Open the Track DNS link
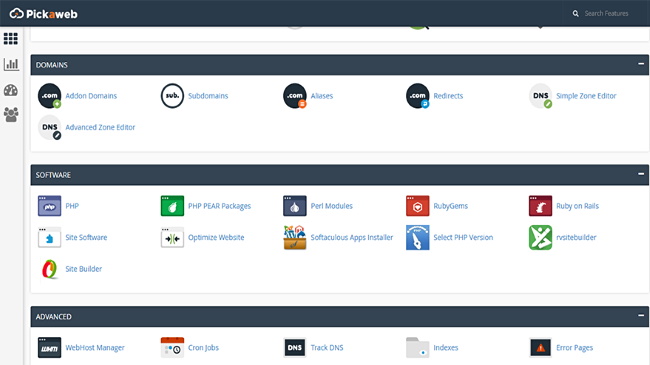The image size is (650, 365). (x=327, y=348)
